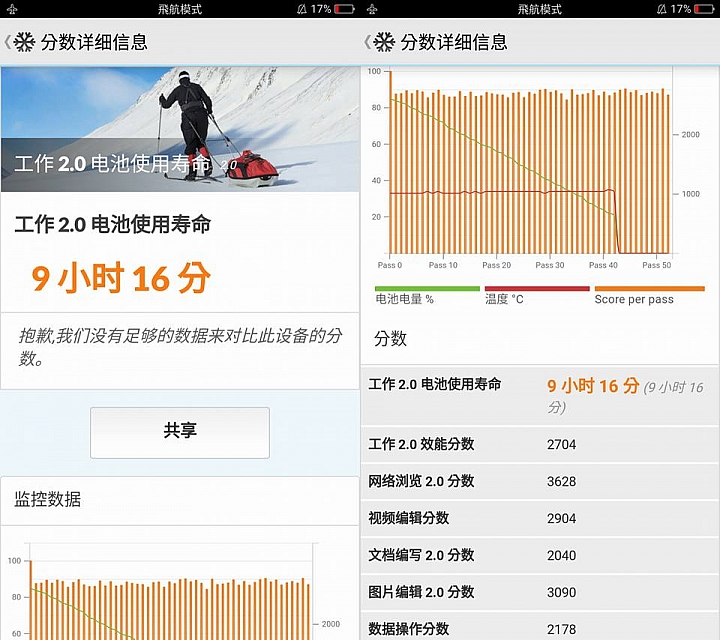
Task: Tap the Pass 30 axis label on right chart
Action: coord(550,265)
